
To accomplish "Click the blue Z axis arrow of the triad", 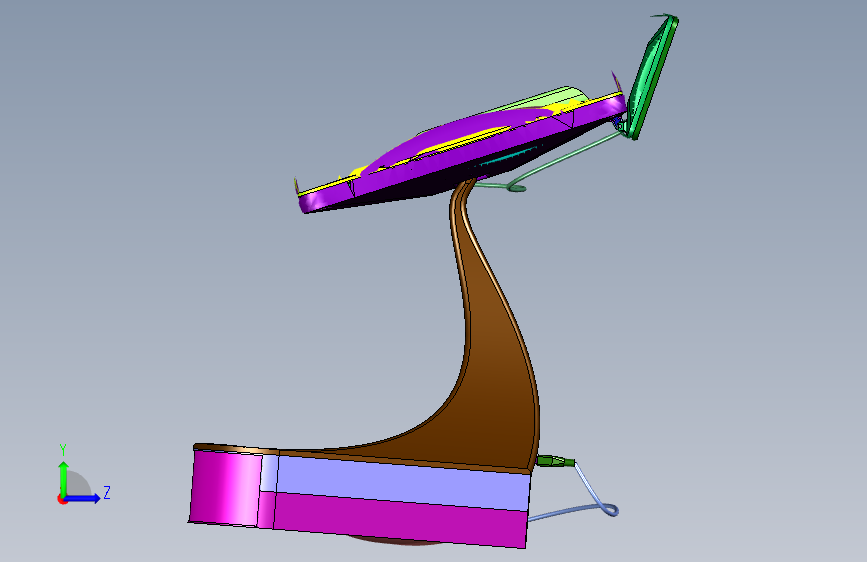I will click(x=83, y=498).
